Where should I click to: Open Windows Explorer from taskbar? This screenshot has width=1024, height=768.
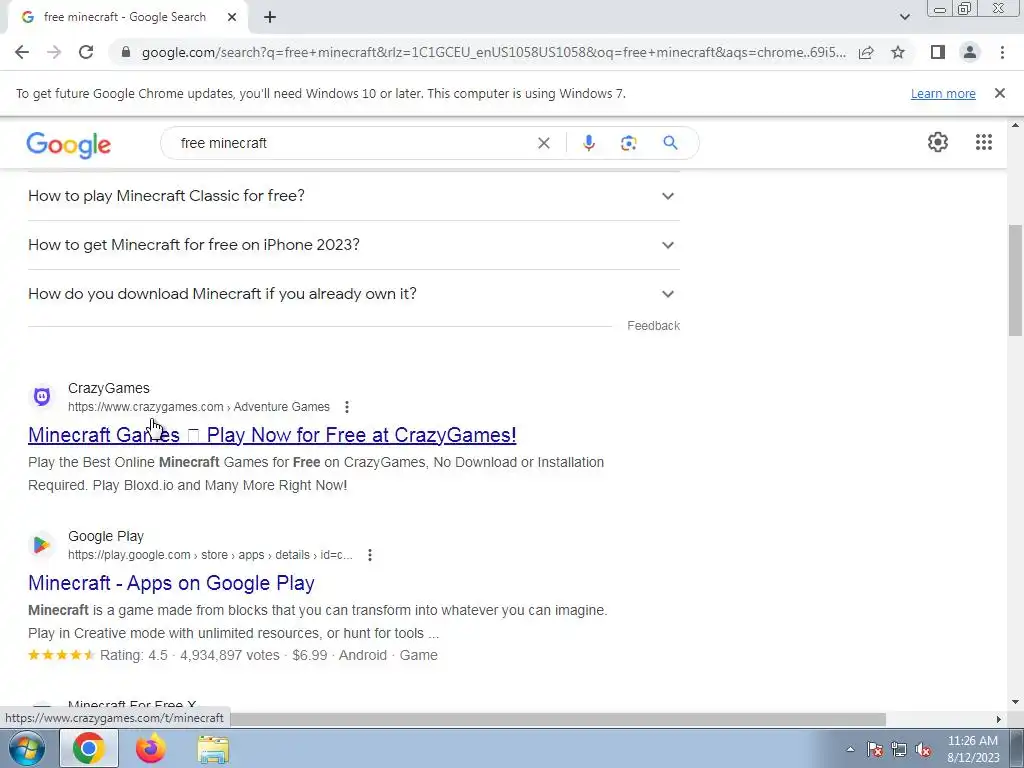click(x=213, y=749)
